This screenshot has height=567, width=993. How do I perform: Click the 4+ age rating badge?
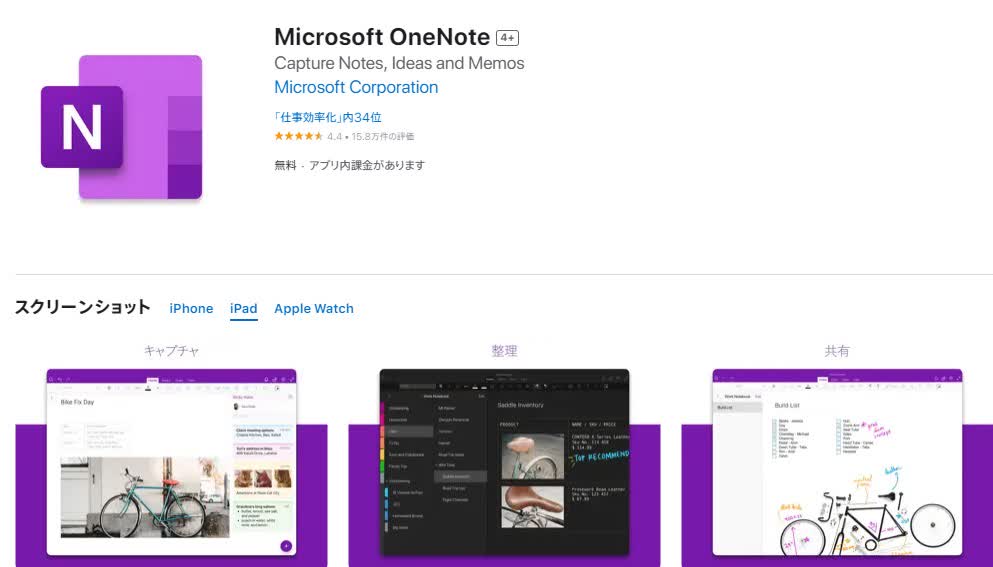tap(507, 38)
